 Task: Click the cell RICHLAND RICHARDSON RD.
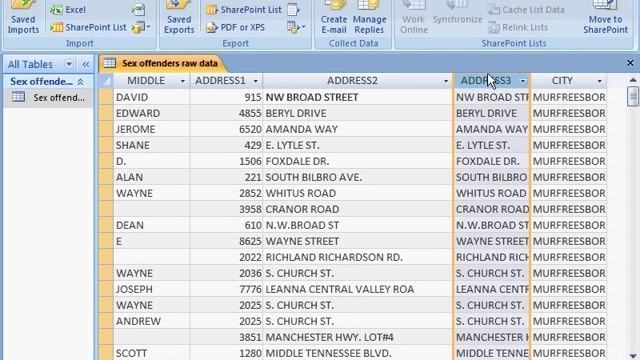[358, 257]
